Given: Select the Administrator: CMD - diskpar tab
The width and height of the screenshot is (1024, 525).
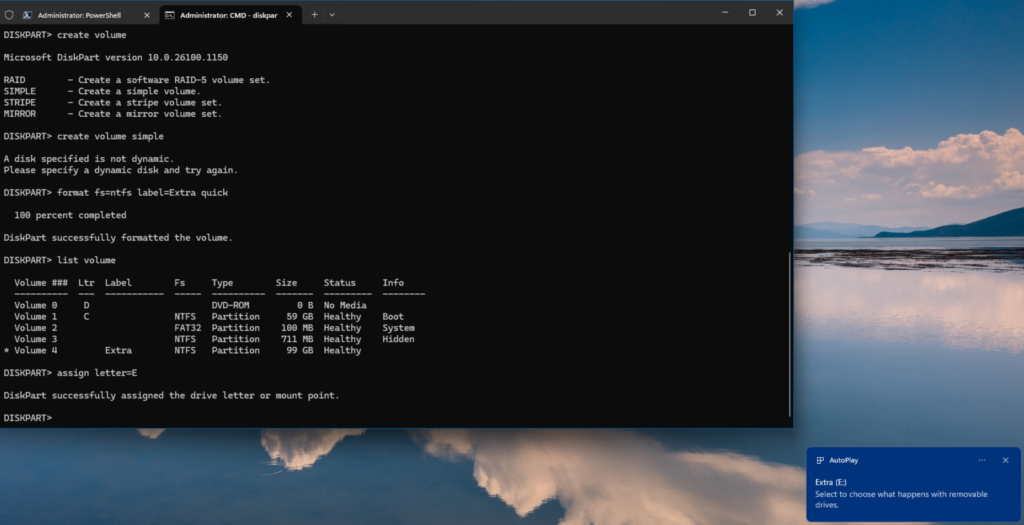Looking at the screenshot, I should tap(230, 14).
